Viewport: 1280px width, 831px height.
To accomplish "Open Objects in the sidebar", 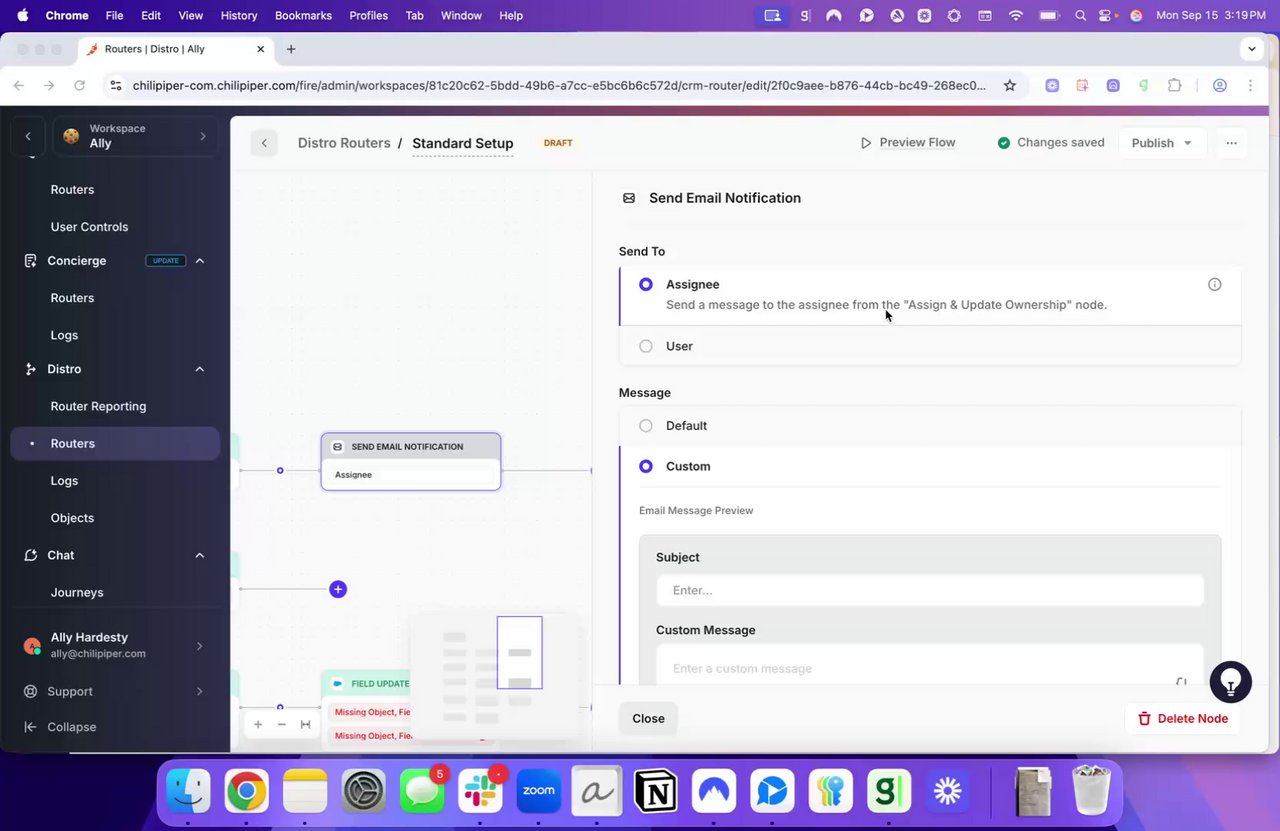I will point(72,518).
